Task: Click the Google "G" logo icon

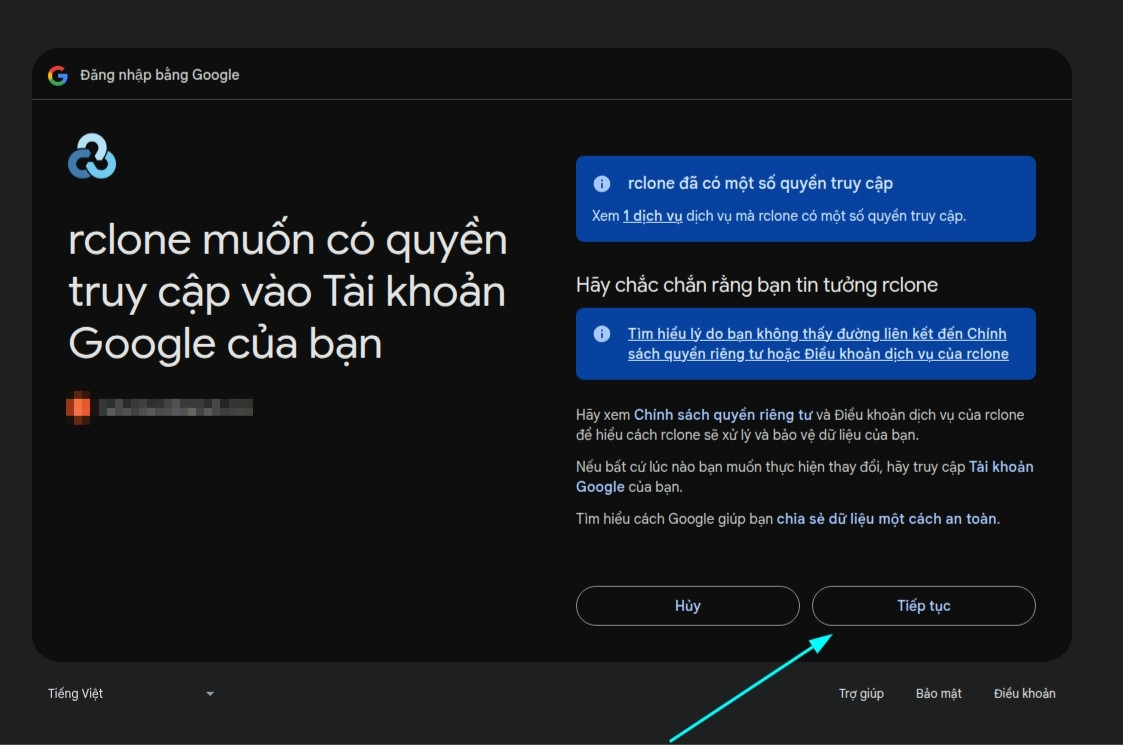Action: click(x=57, y=74)
